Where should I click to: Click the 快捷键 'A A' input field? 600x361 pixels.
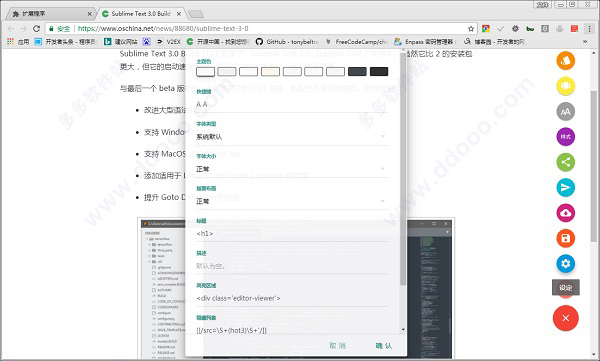pyautogui.click(x=292, y=104)
